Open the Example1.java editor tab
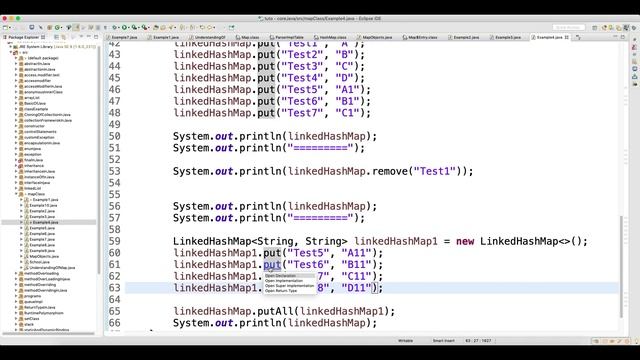The width and height of the screenshot is (640, 360). click(x=163, y=37)
